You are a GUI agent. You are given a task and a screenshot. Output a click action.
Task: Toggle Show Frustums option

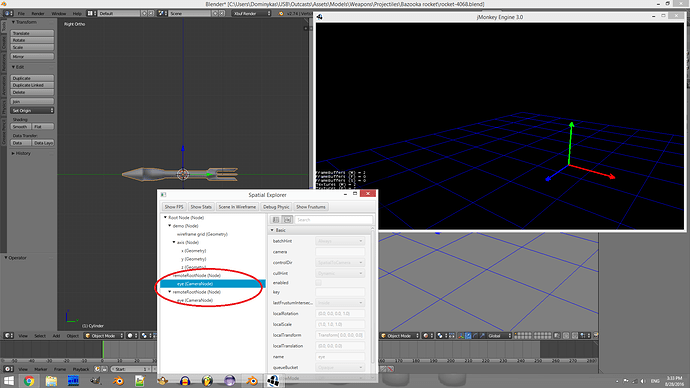tap(311, 207)
